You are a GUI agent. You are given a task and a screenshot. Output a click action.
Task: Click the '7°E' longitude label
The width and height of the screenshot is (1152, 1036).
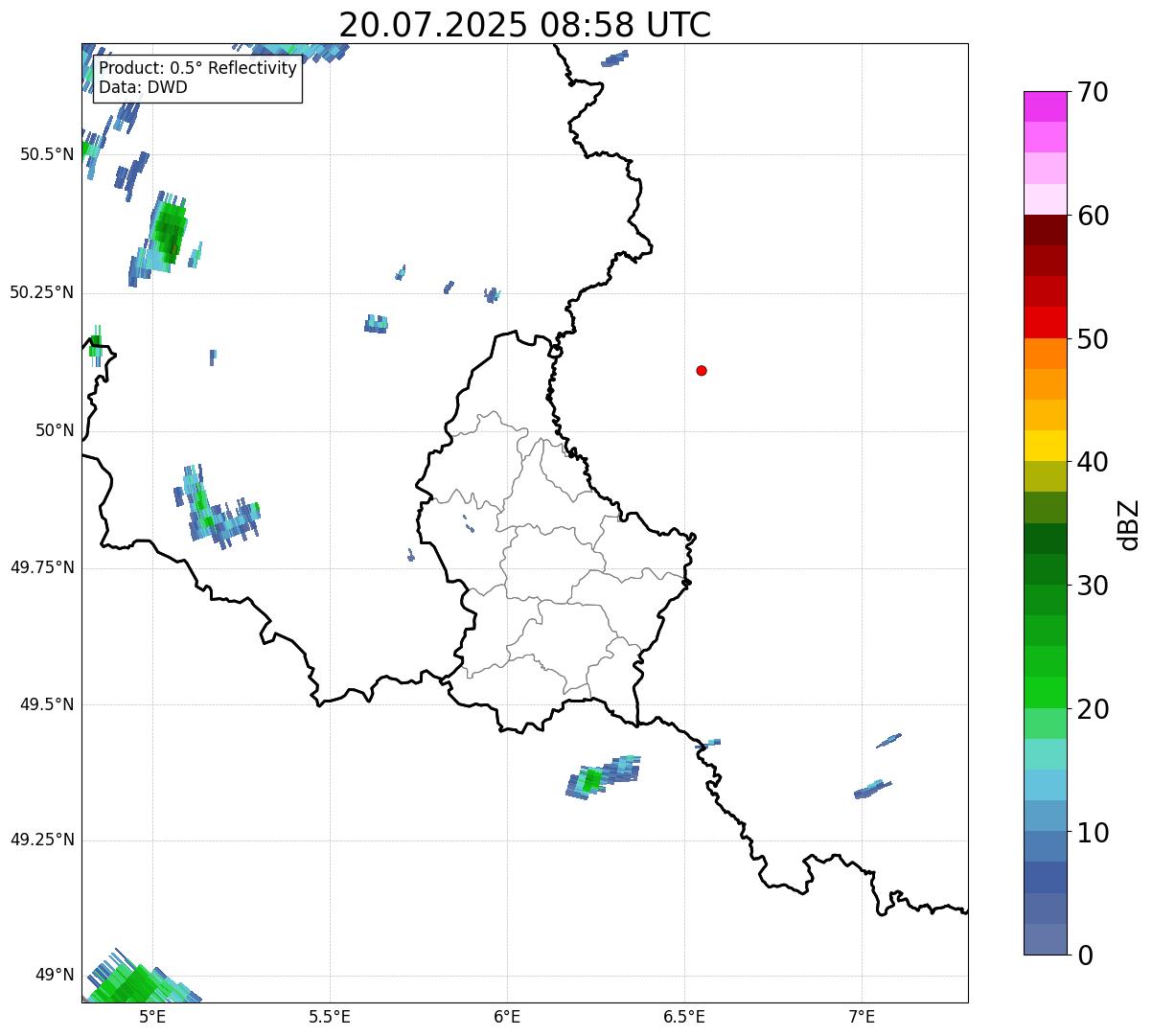[862, 1017]
